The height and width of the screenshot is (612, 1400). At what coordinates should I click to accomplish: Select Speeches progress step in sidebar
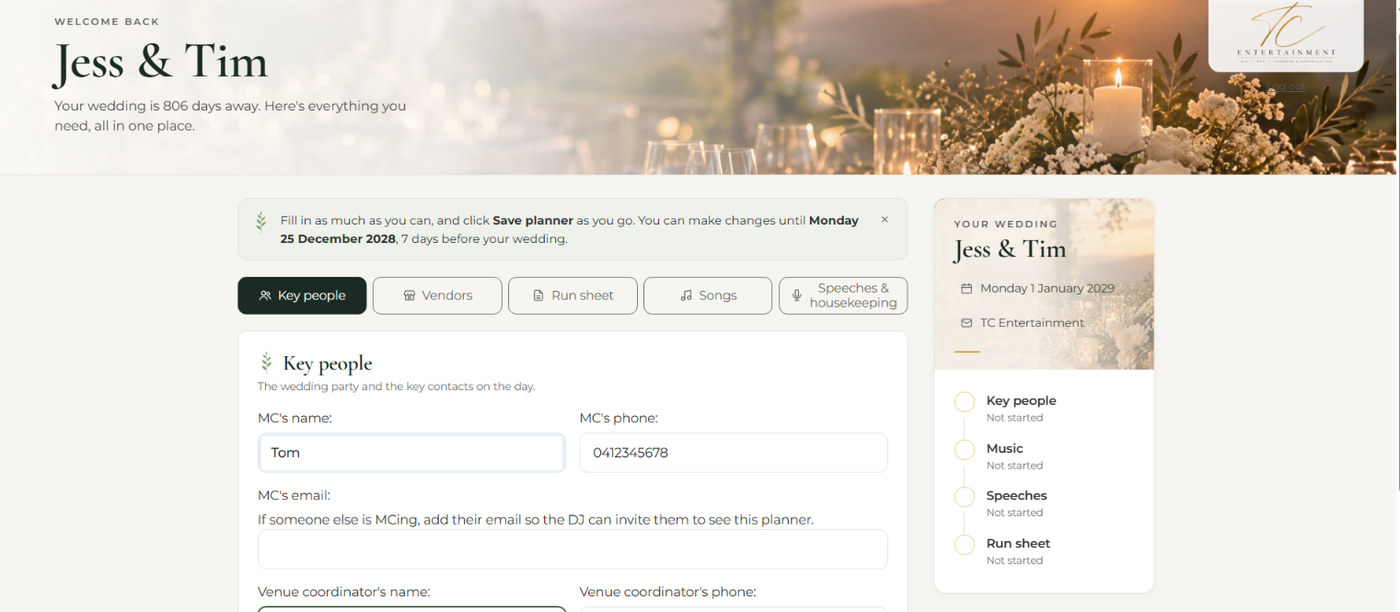[x=1044, y=503]
